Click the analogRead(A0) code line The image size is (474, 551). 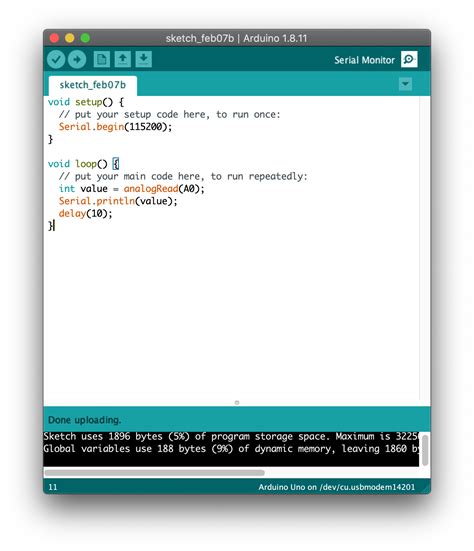click(131, 189)
